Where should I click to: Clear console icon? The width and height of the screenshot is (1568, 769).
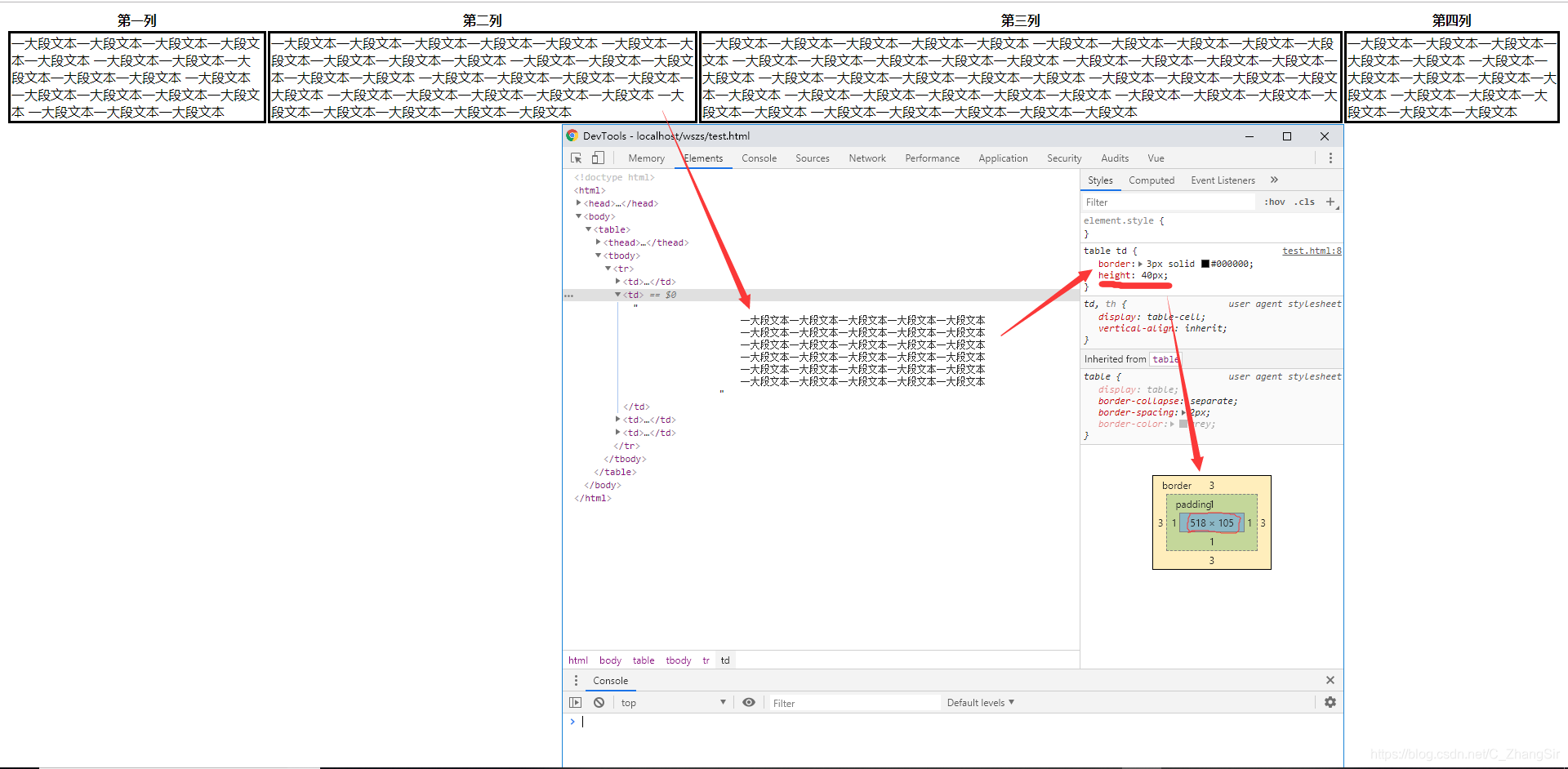click(x=599, y=702)
